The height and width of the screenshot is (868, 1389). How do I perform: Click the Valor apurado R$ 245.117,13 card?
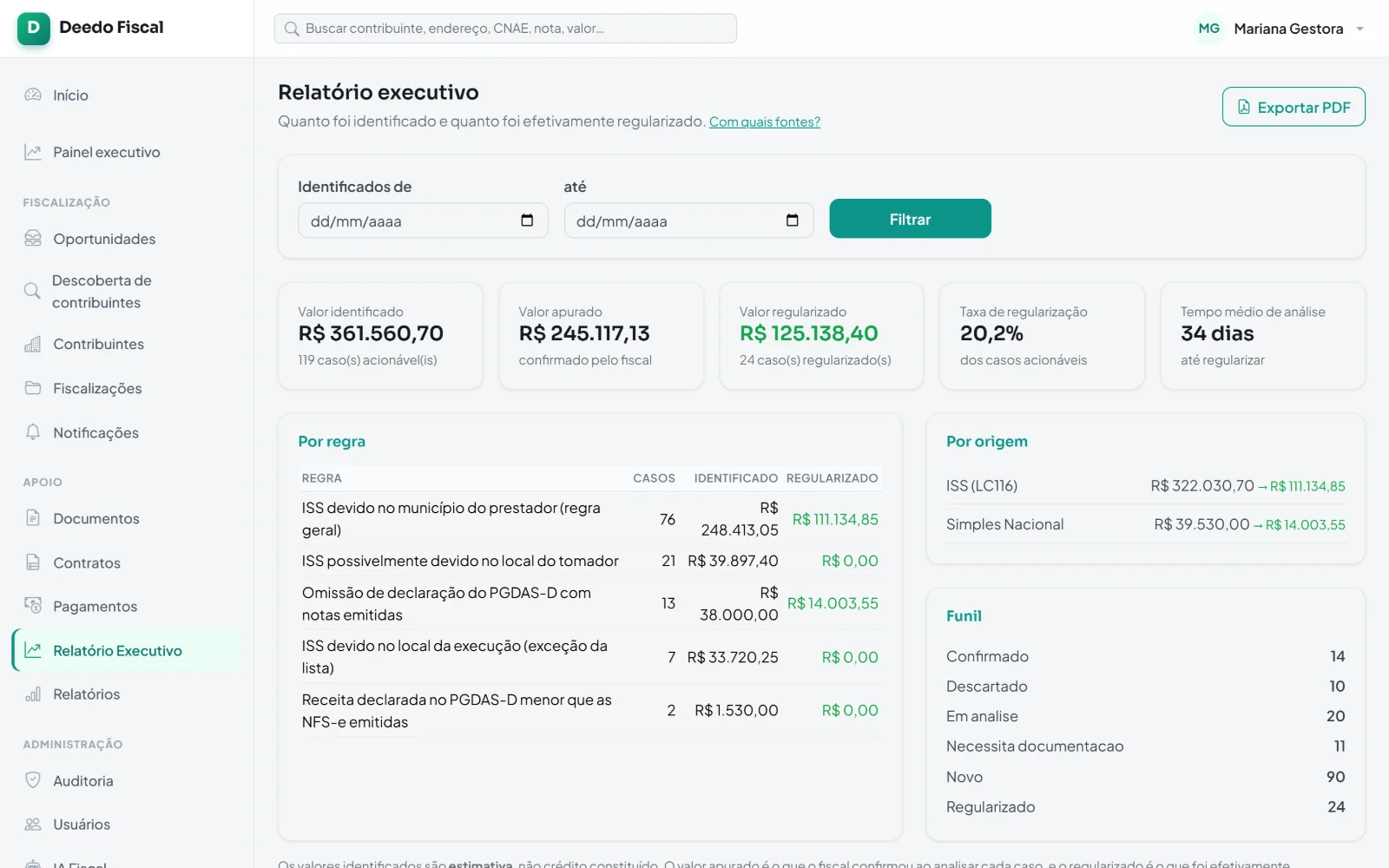pyautogui.click(x=601, y=336)
